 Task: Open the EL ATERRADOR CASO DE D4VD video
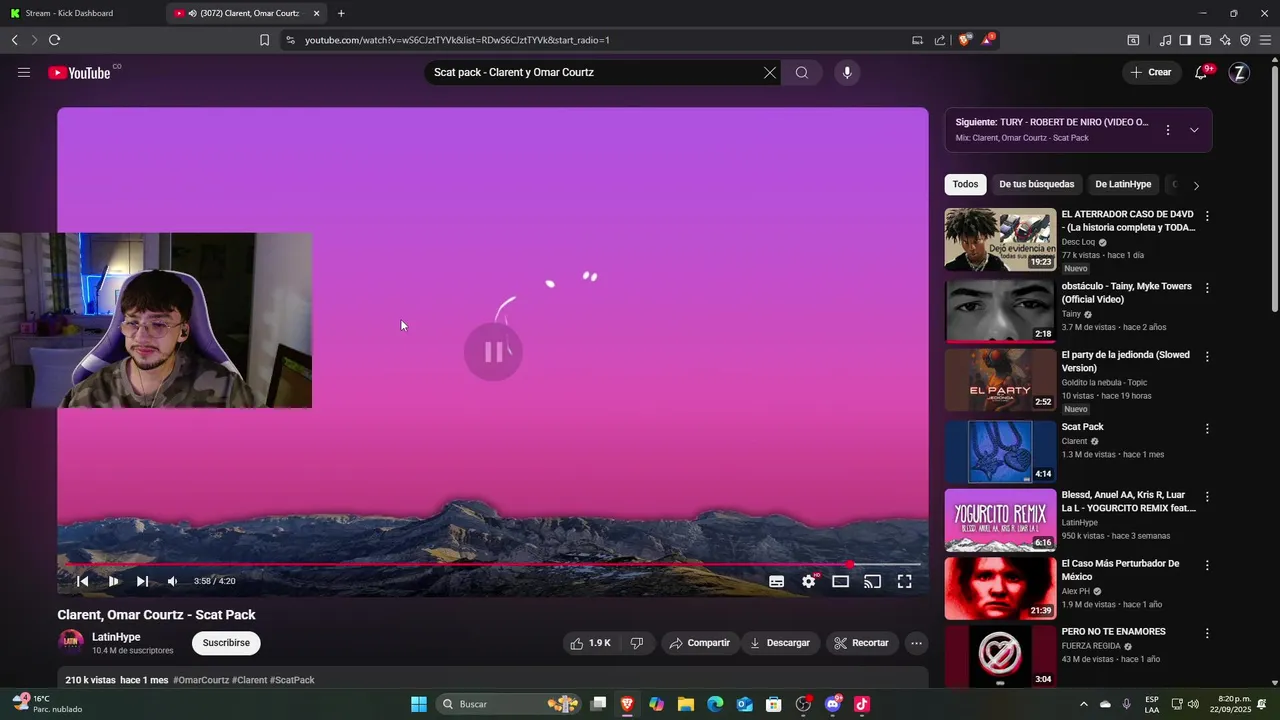point(1000,239)
